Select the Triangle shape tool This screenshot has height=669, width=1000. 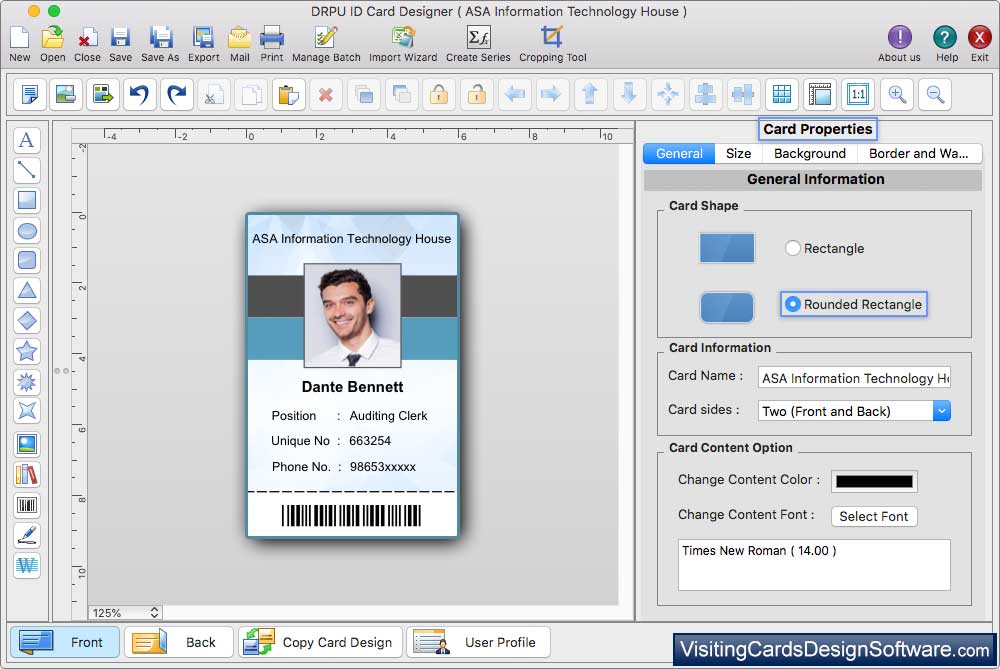(27, 291)
